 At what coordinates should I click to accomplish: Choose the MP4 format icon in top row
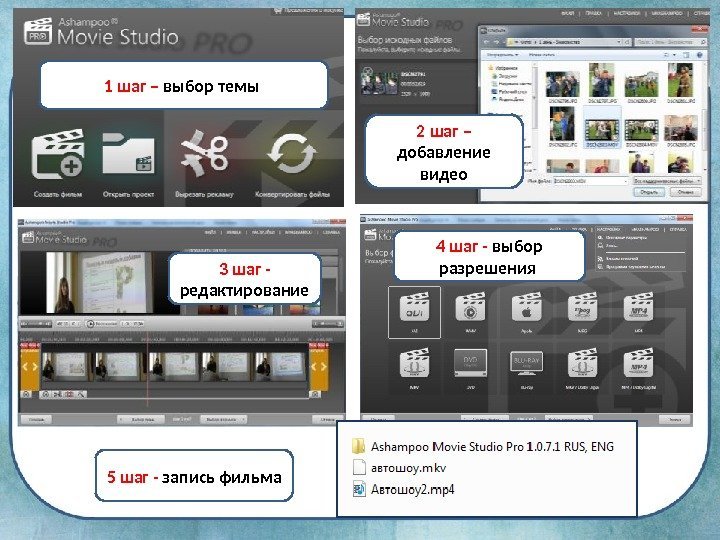tap(639, 307)
